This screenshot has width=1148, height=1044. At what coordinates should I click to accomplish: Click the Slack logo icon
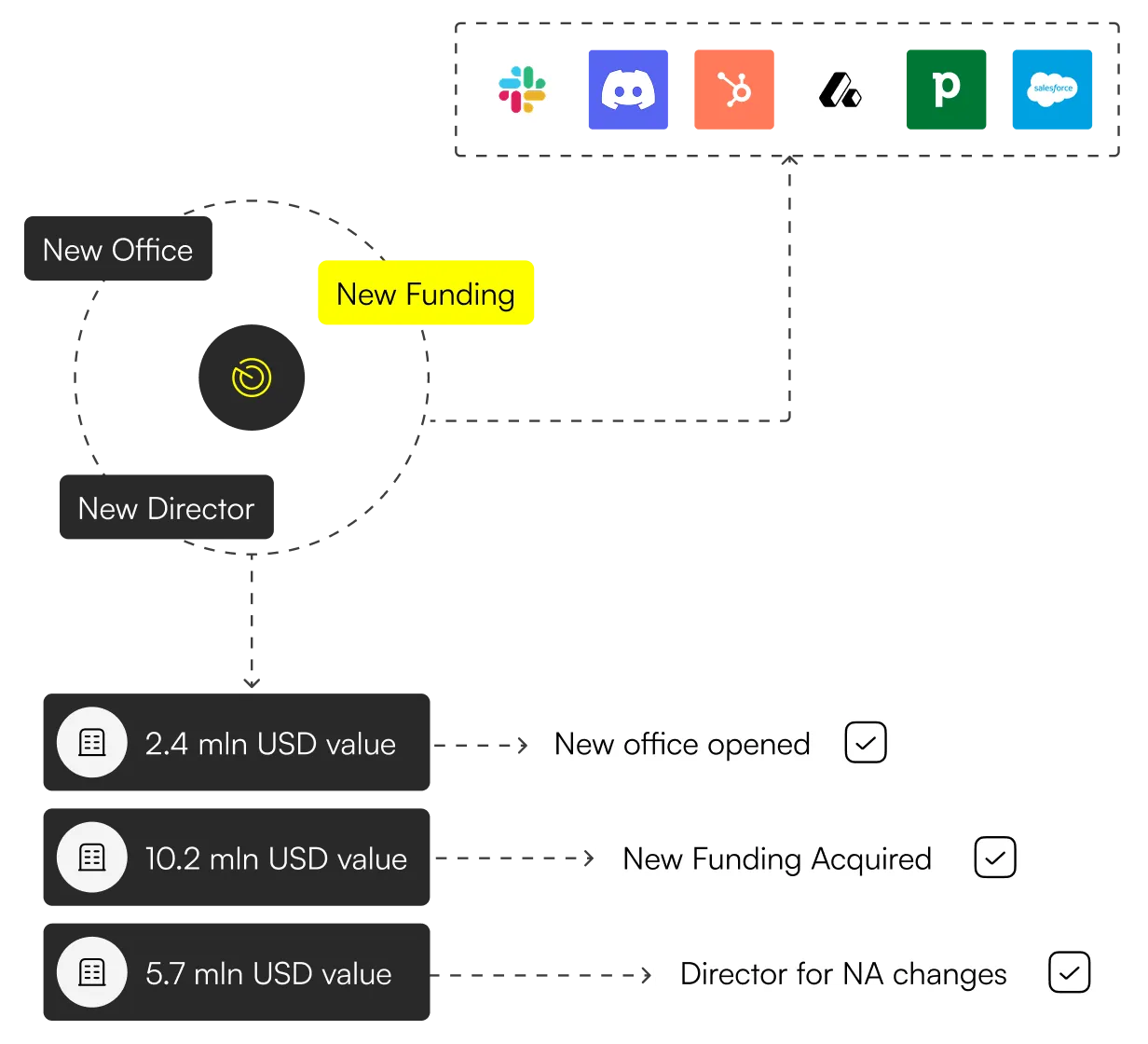tap(522, 89)
